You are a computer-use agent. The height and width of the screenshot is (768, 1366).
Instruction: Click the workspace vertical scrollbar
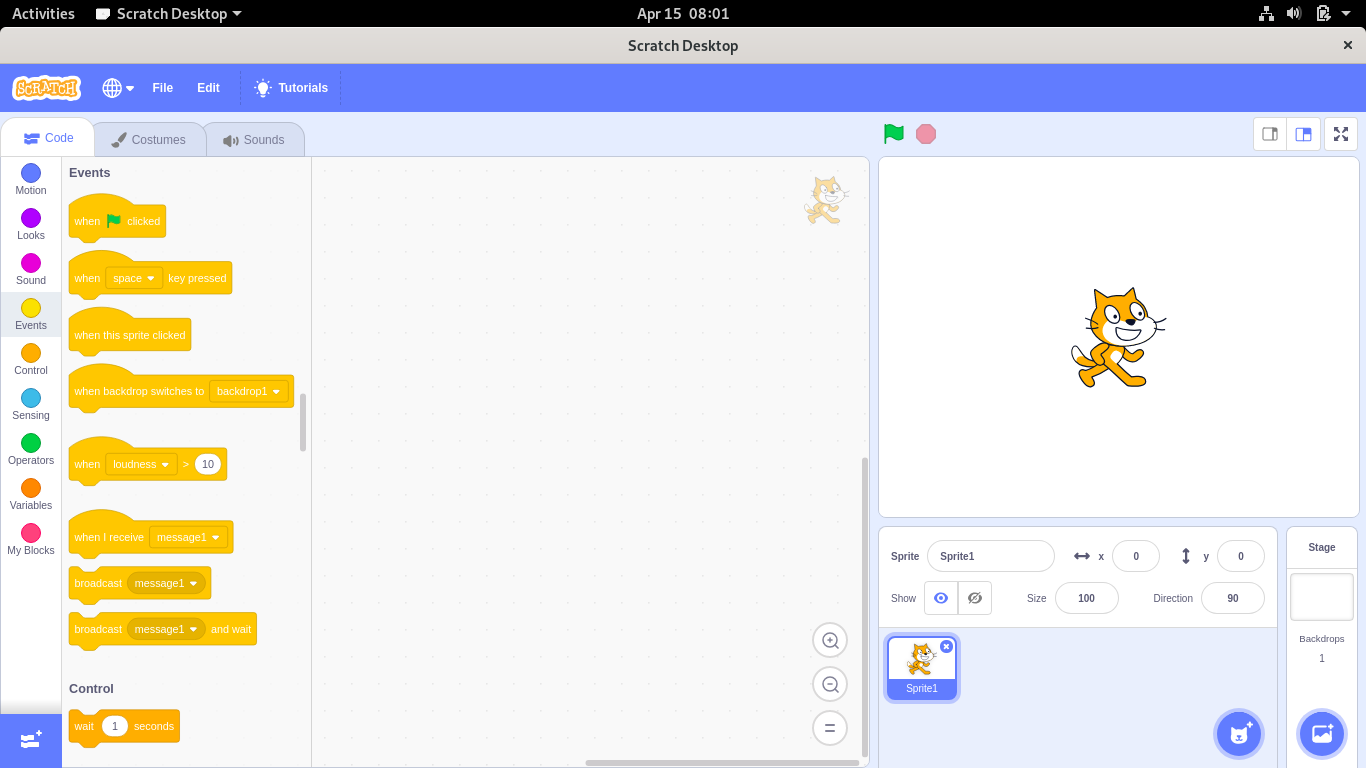(x=865, y=607)
